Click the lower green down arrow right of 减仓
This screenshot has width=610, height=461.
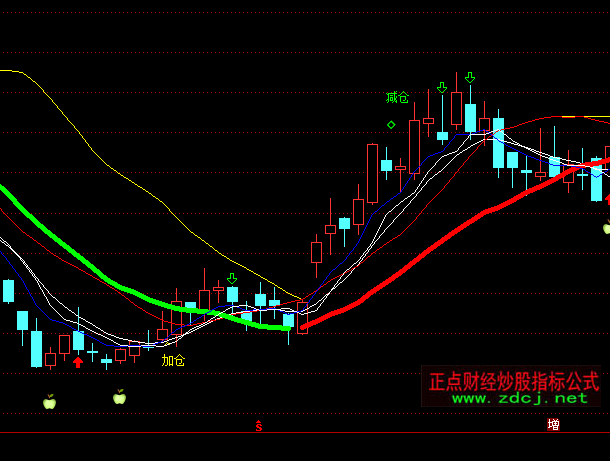click(442, 88)
